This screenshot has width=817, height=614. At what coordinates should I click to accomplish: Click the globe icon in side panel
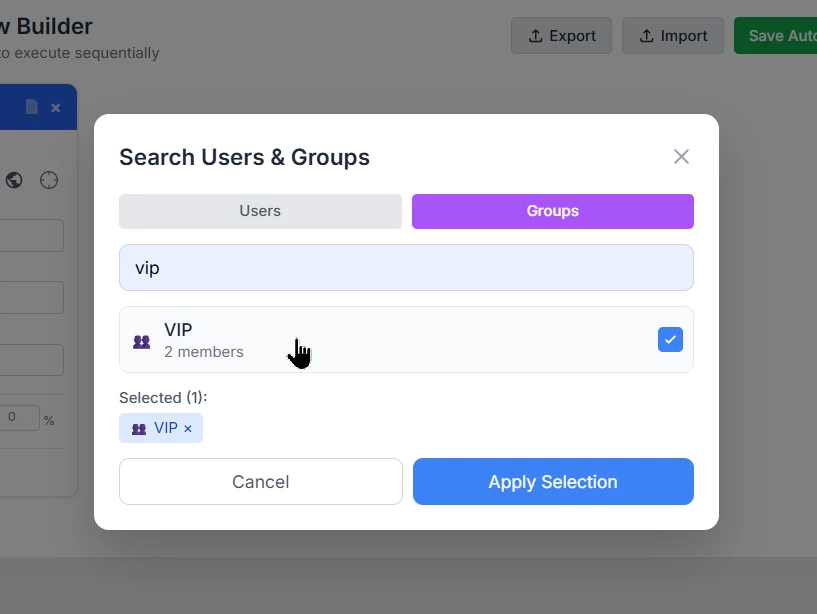14,180
